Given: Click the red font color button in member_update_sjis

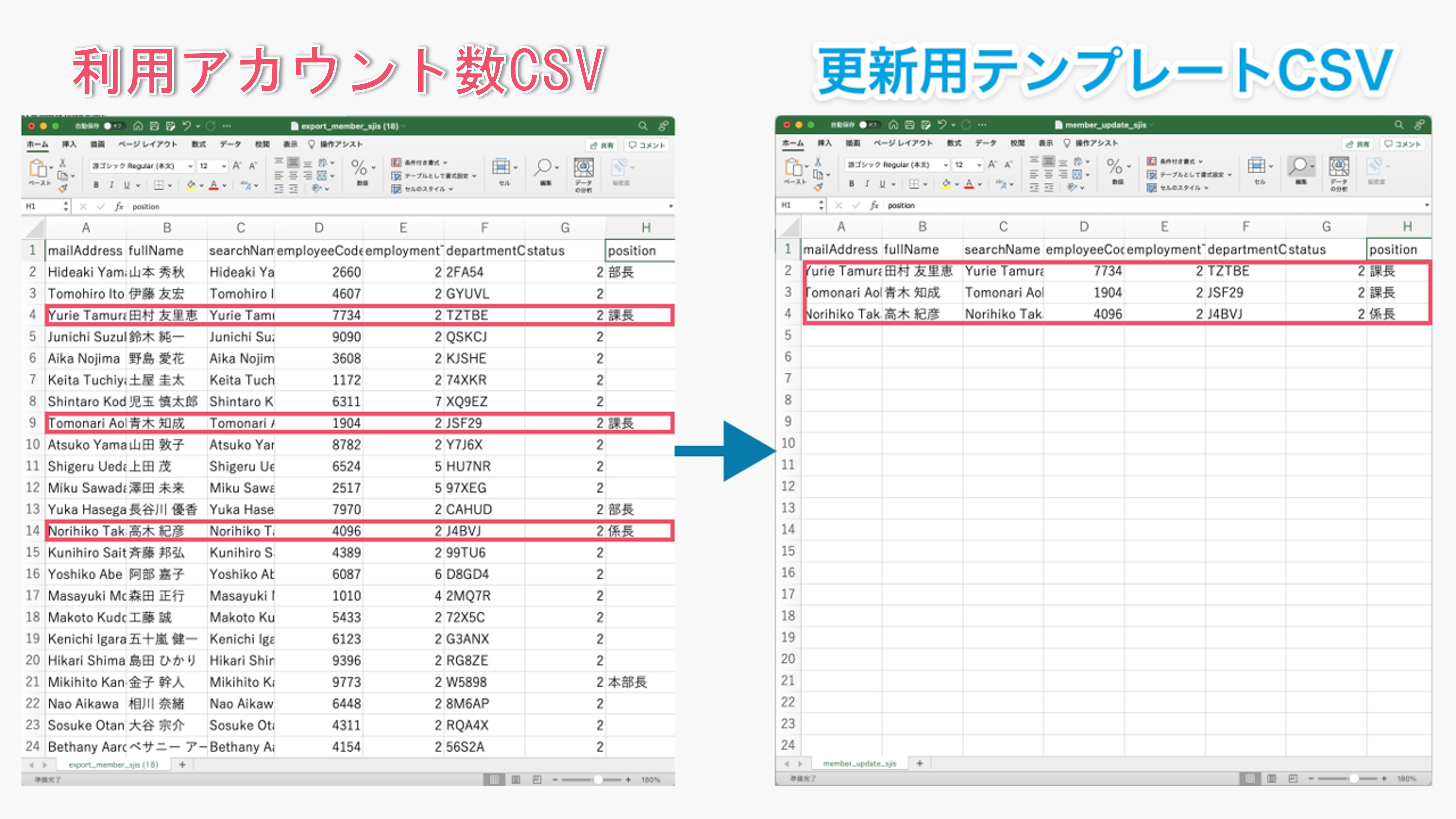Looking at the screenshot, I should point(969,184).
